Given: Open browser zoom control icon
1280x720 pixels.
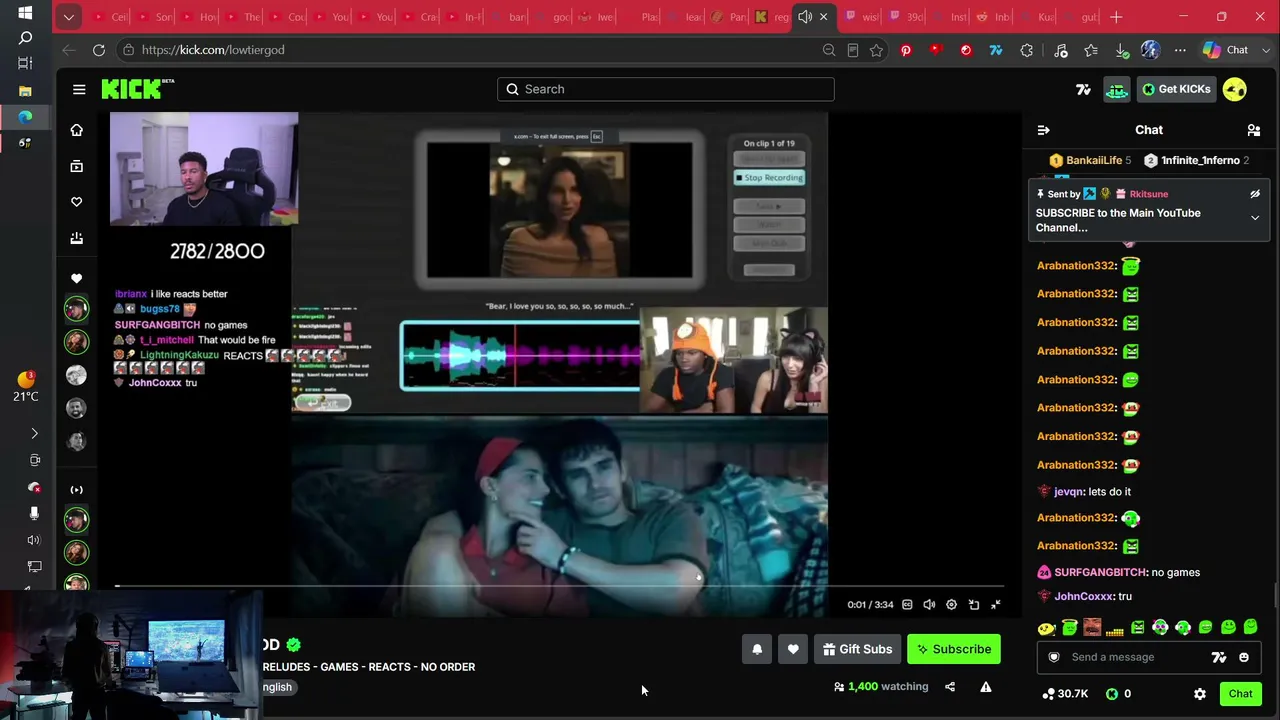Looking at the screenshot, I should pyautogui.click(x=829, y=50).
